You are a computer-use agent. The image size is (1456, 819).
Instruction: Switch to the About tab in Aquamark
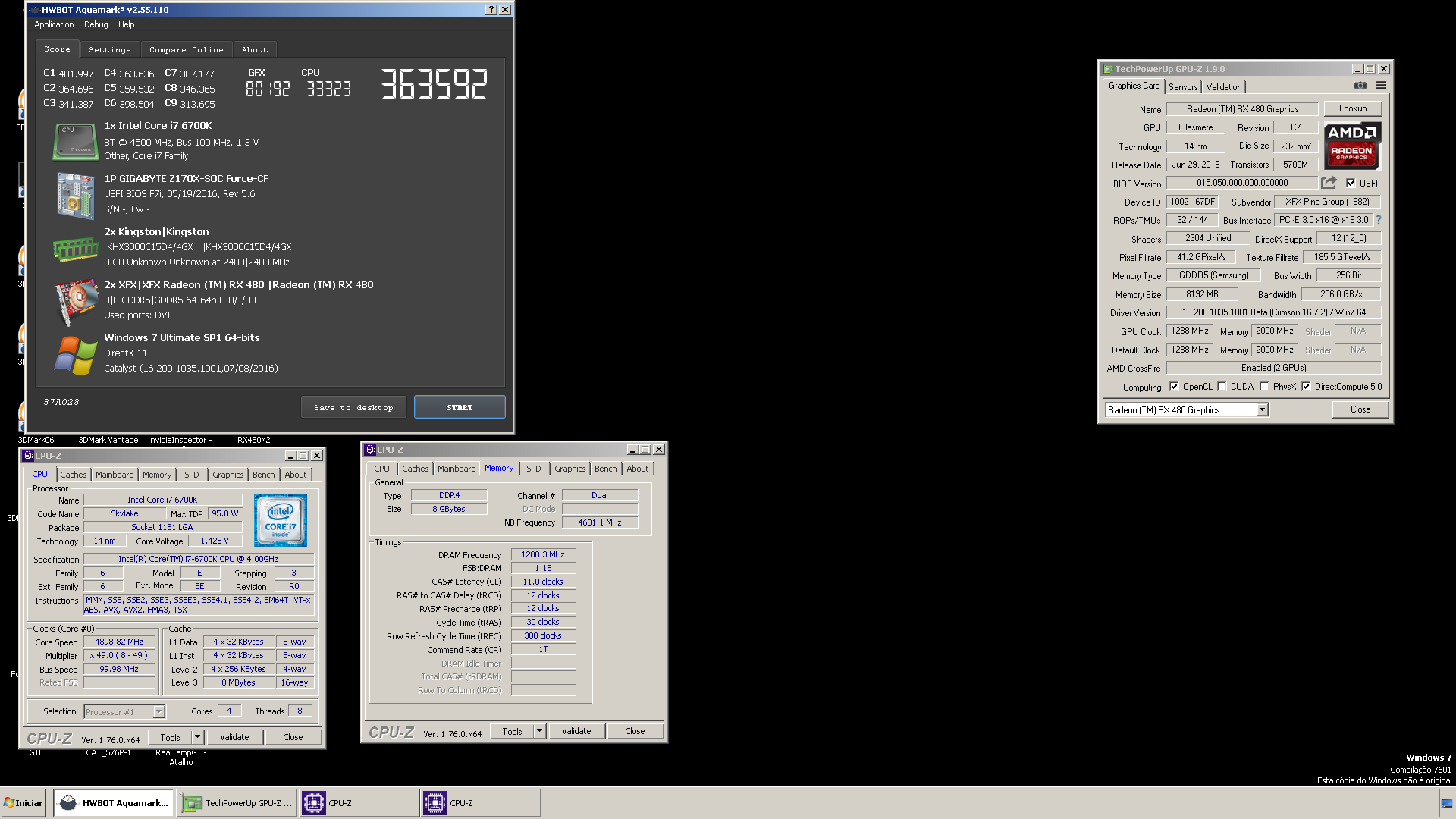pyautogui.click(x=255, y=49)
